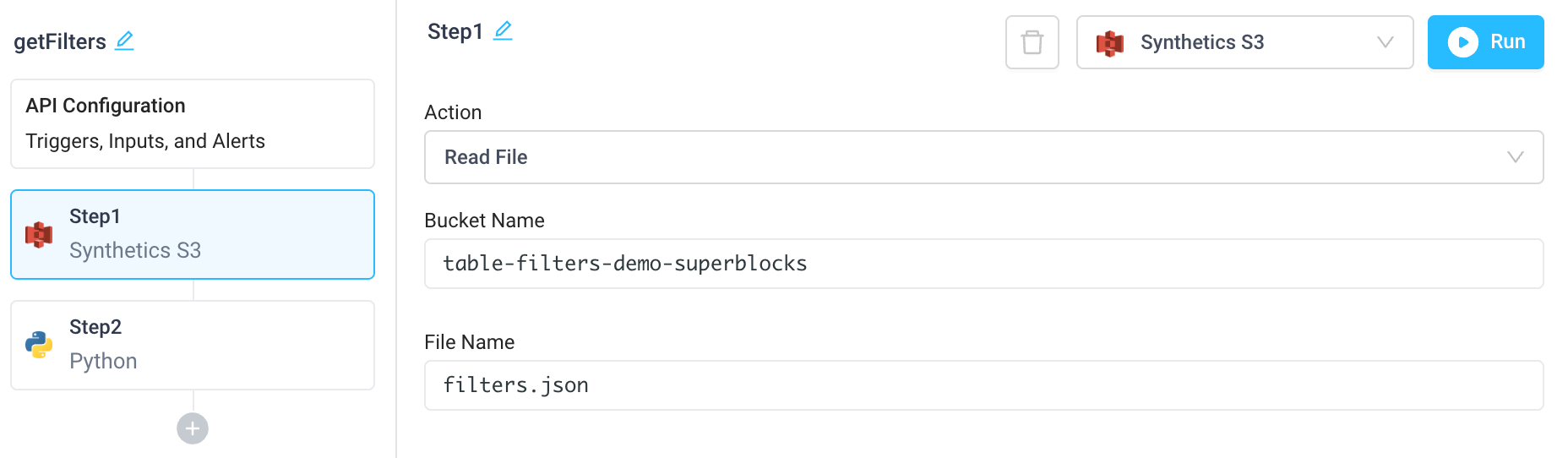Click the S3 logo in the integration selector
Viewport: 1568px width, 458px height.
[x=1109, y=43]
